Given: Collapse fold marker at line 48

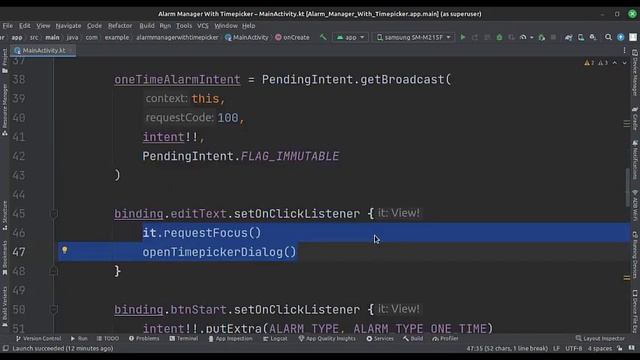Looking at the screenshot, I should point(53,271).
